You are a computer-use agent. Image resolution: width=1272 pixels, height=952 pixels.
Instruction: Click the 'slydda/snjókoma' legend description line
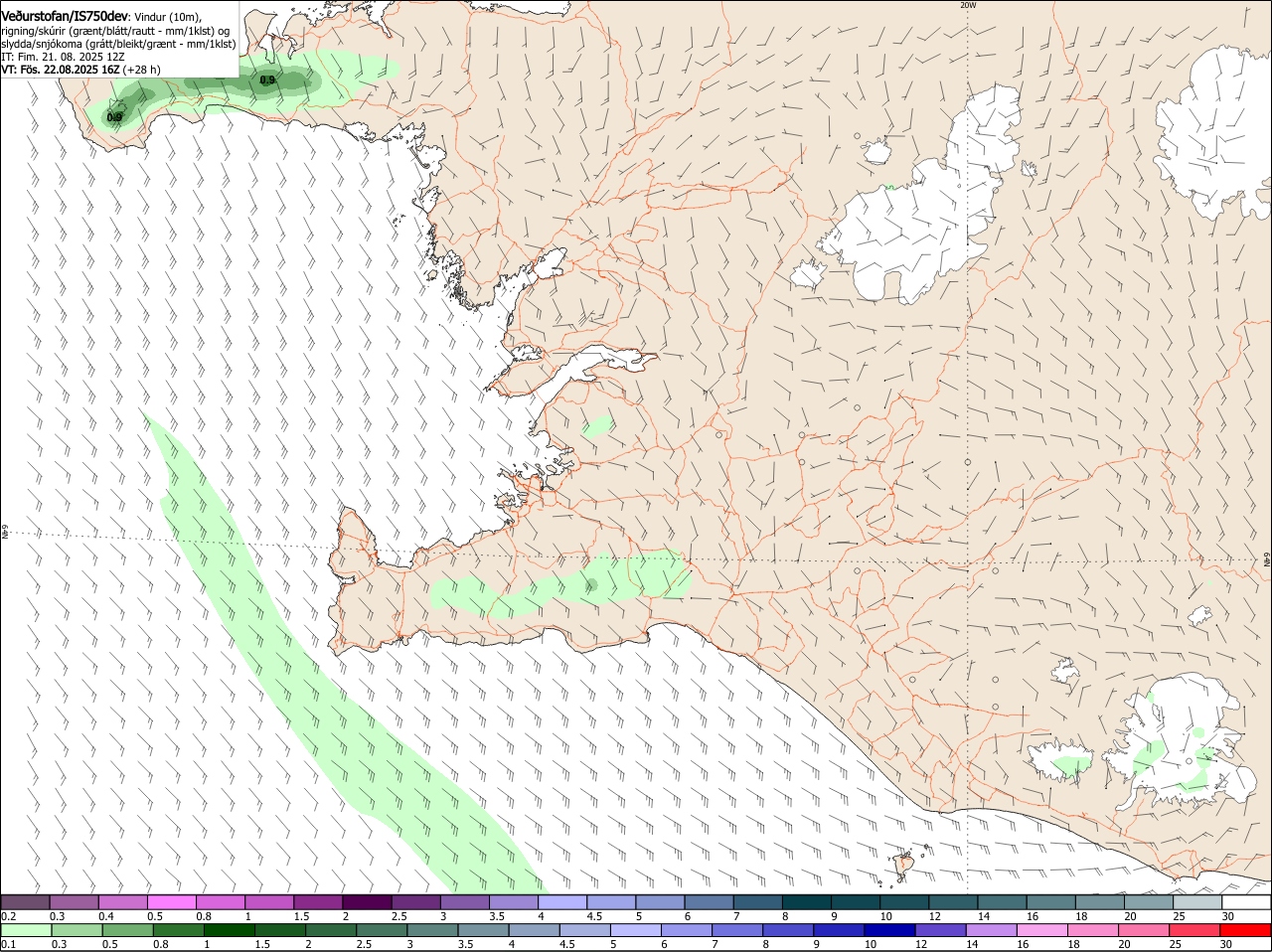[118, 44]
